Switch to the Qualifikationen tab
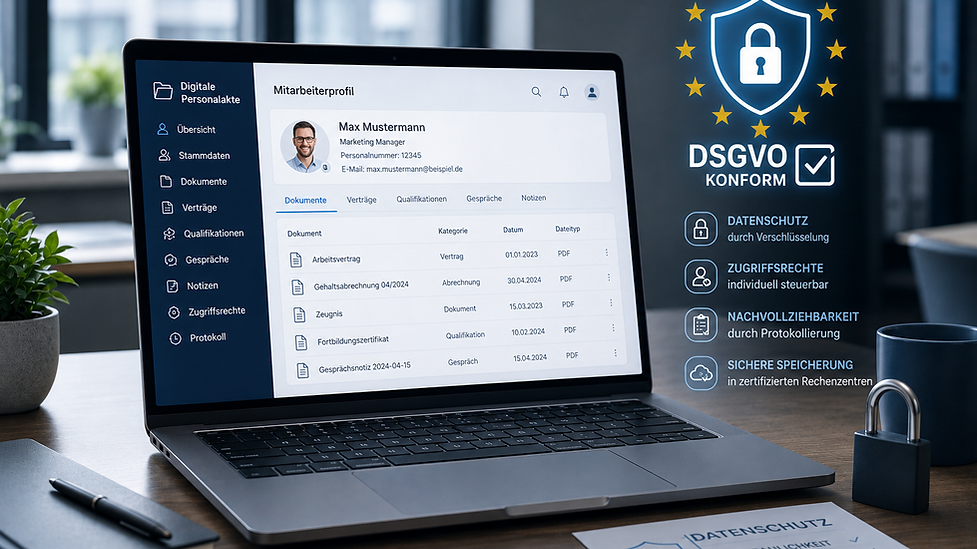 point(421,199)
